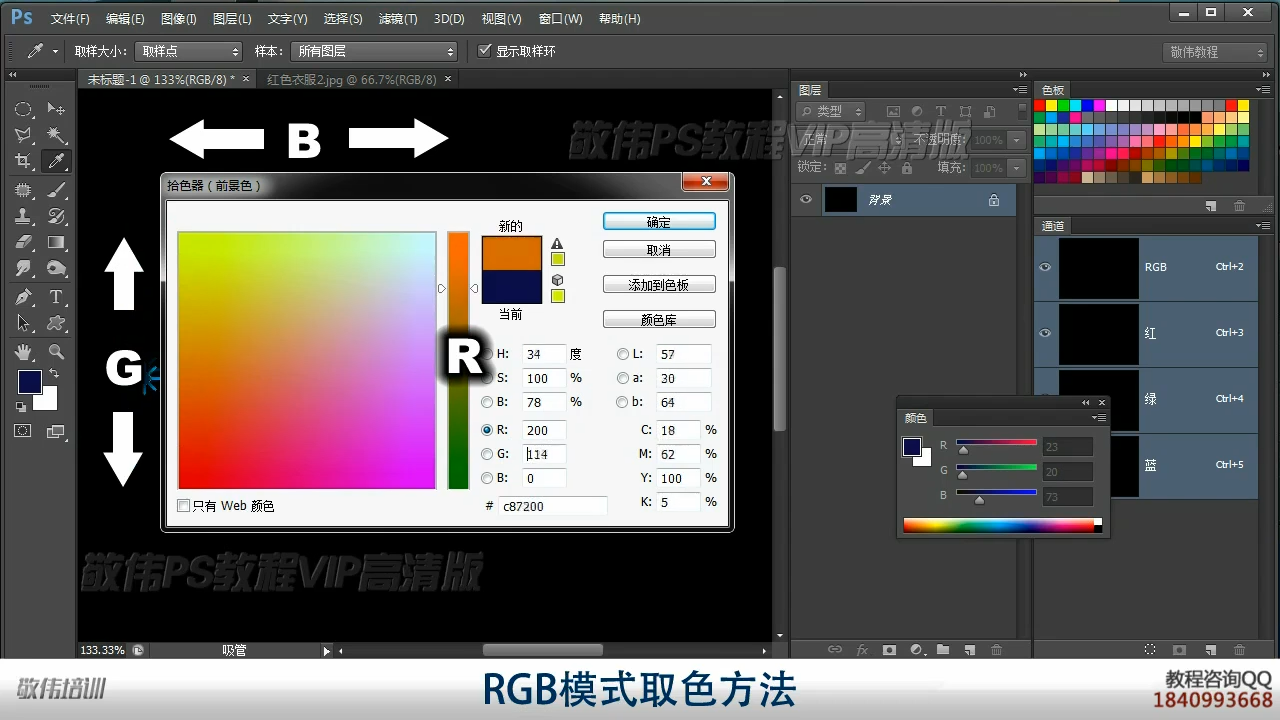Select the Zoom tool

(56, 352)
